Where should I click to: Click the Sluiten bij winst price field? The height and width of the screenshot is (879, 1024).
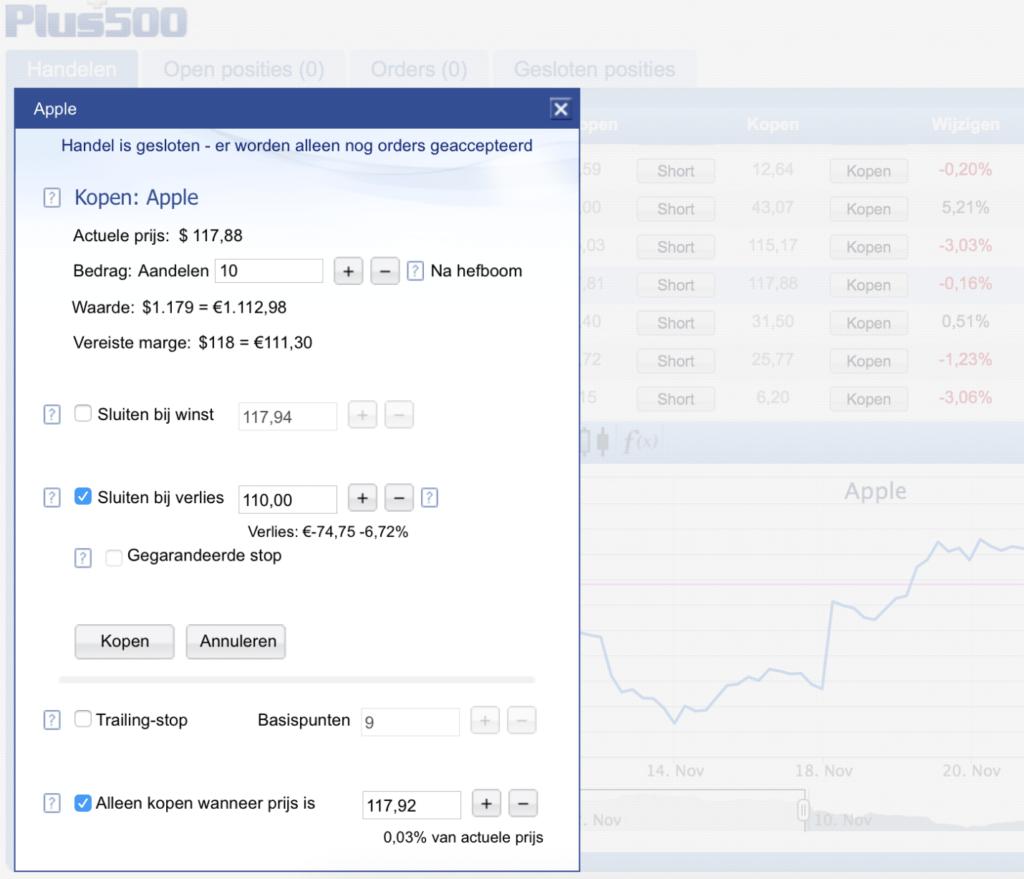point(287,417)
